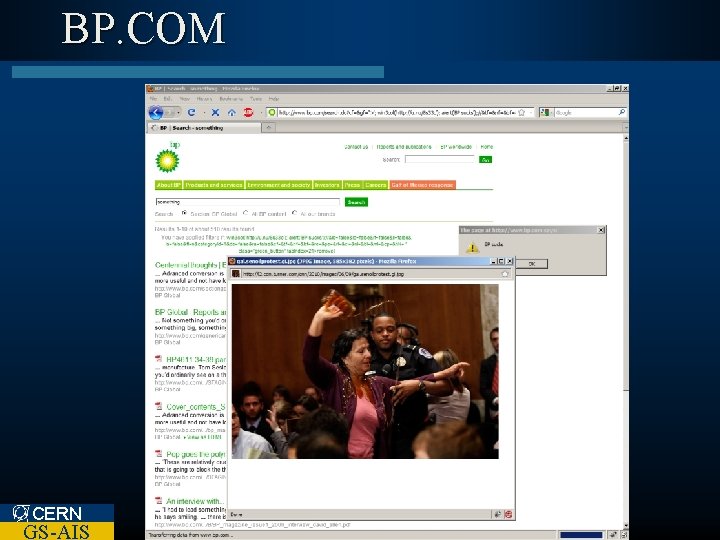Open the Edit menu

pos(168,99)
